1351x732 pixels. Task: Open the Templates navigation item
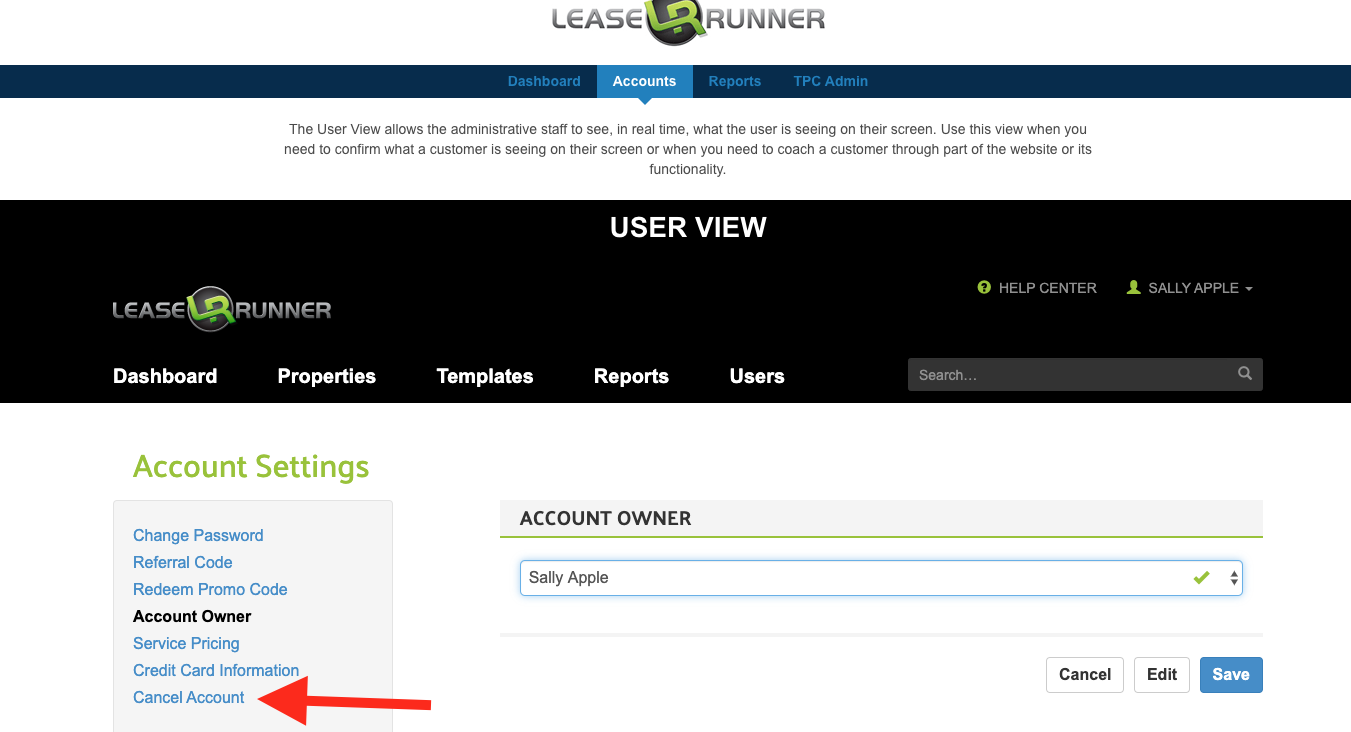485,376
